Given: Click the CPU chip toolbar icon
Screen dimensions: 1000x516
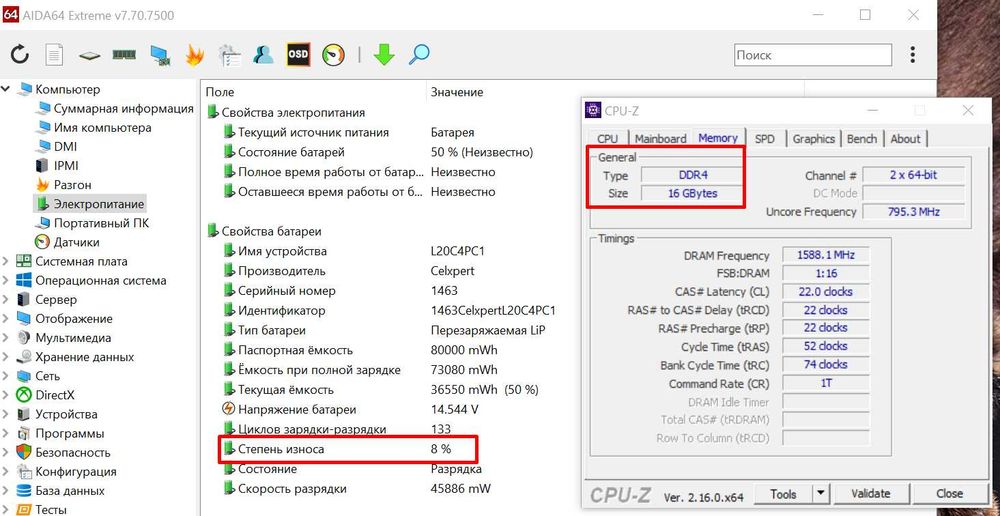Looking at the screenshot, I should point(90,56).
